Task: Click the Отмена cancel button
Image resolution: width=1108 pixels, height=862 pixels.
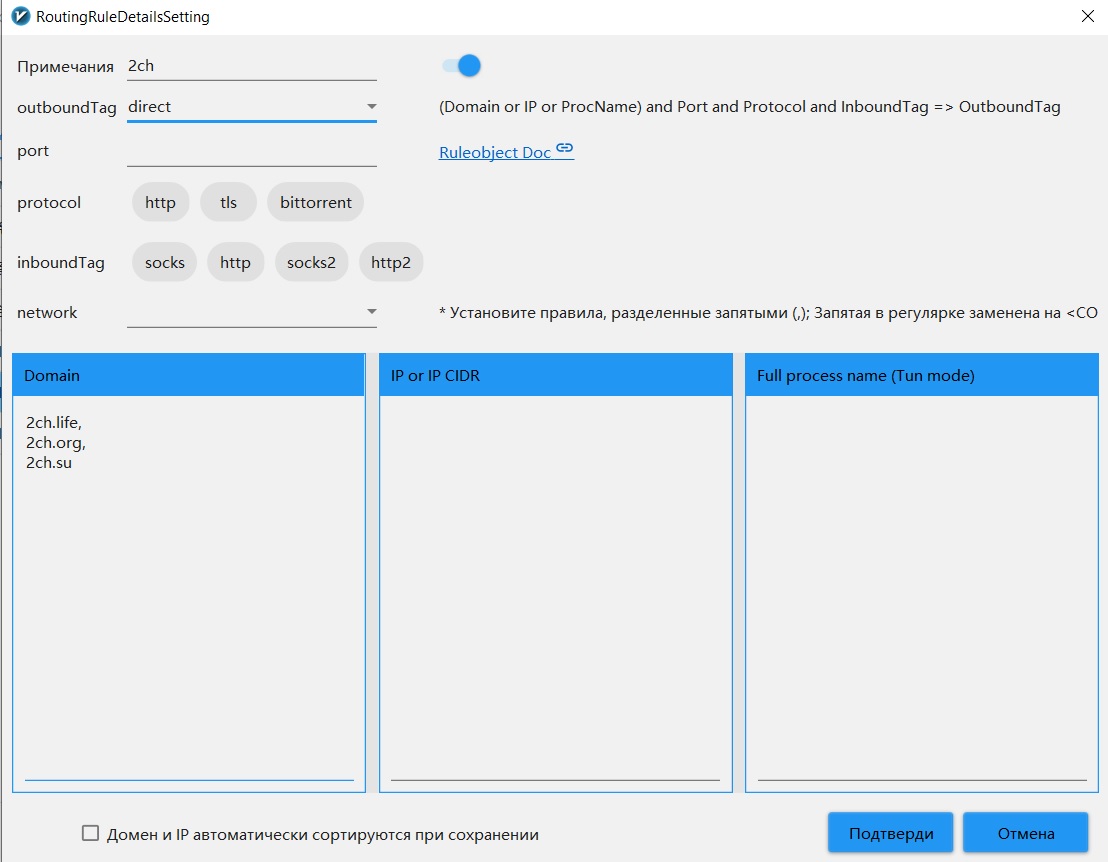Action: click(1025, 833)
